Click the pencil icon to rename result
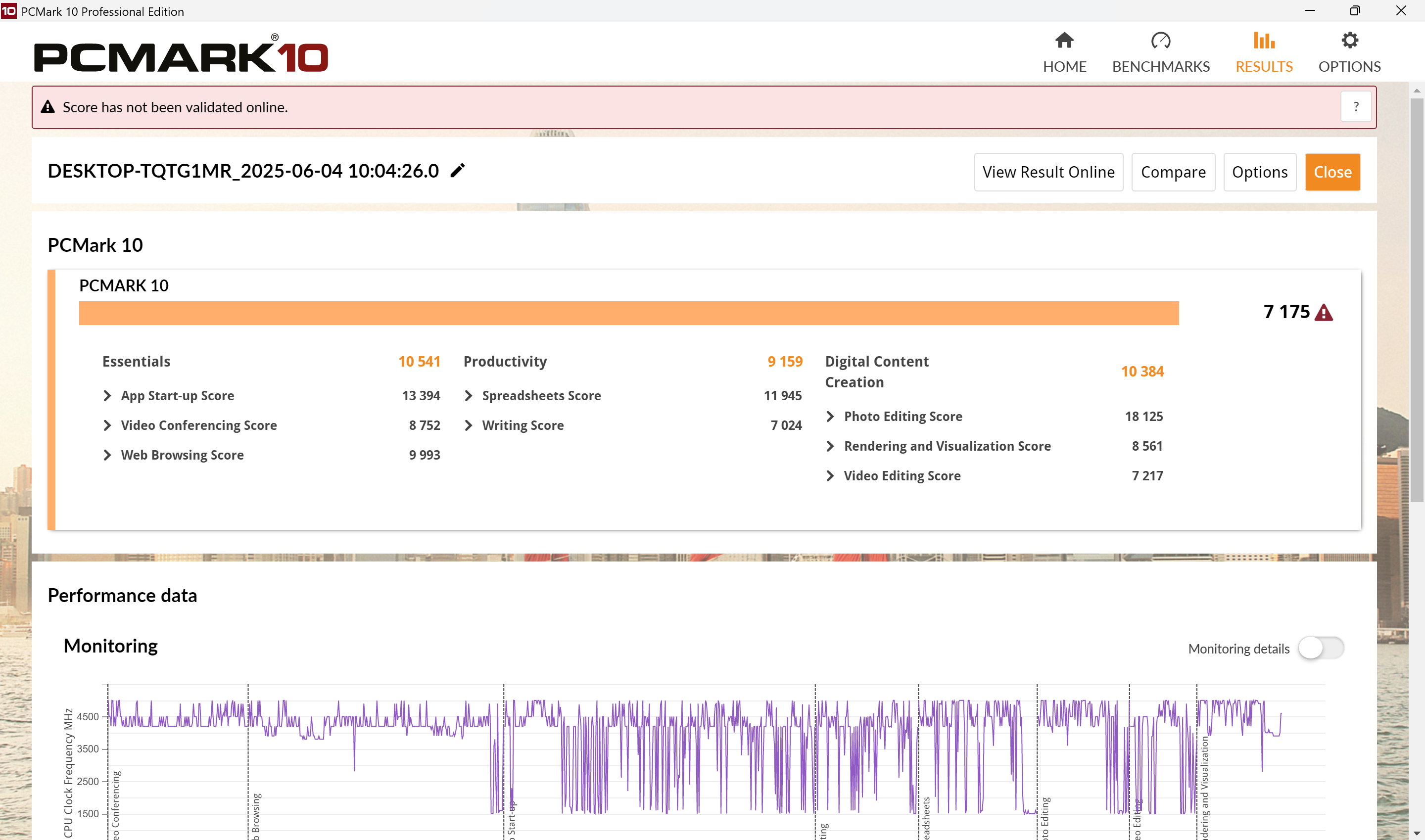The image size is (1425, 840). 458,170
